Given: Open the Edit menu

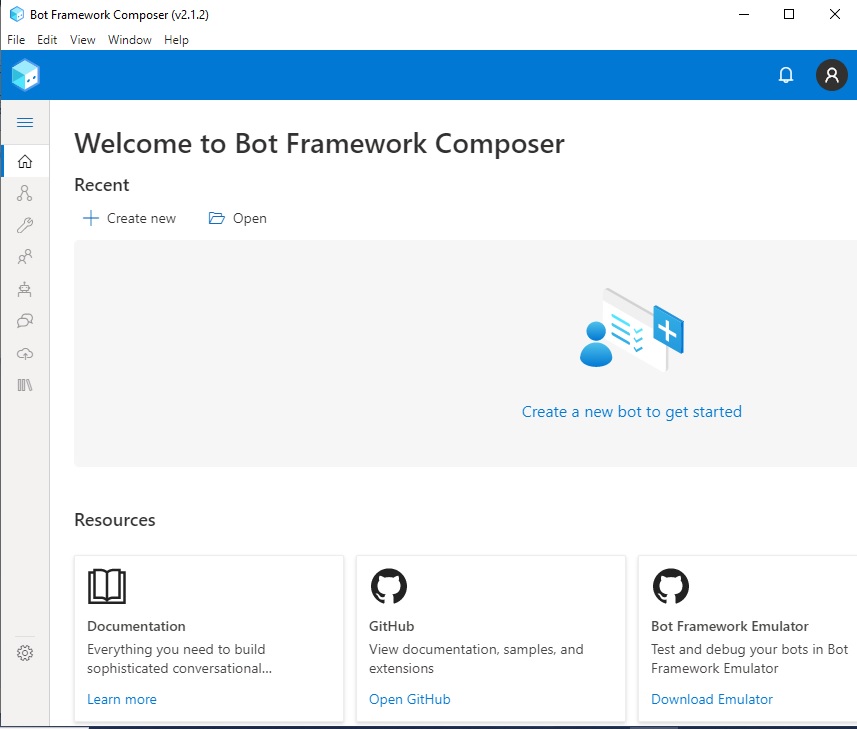Looking at the screenshot, I should click(x=47, y=40).
